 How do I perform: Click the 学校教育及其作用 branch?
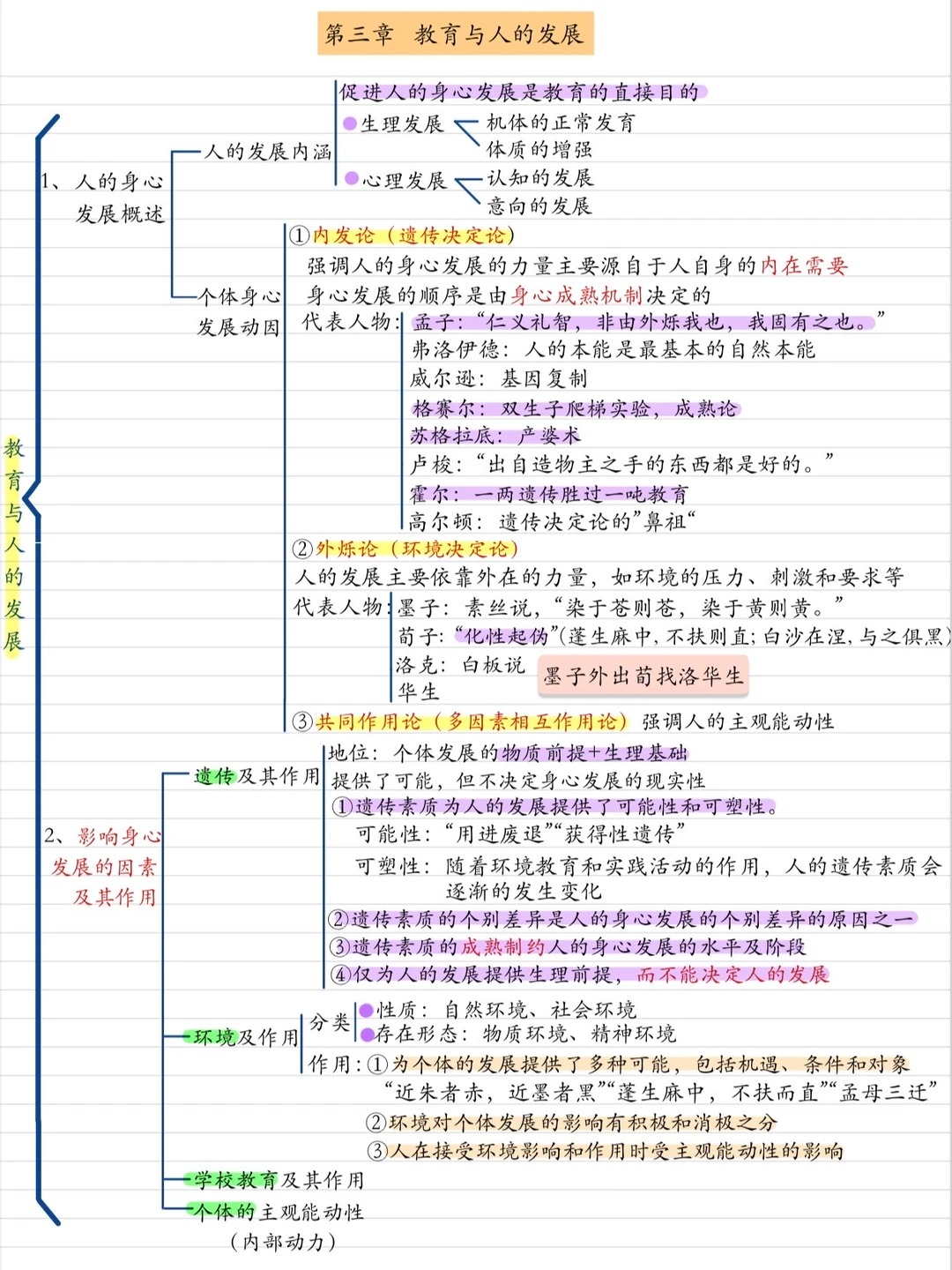click(x=278, y=1180)
